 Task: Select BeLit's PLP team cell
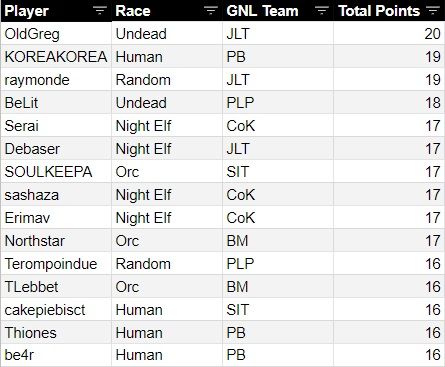tap(278, 103)
